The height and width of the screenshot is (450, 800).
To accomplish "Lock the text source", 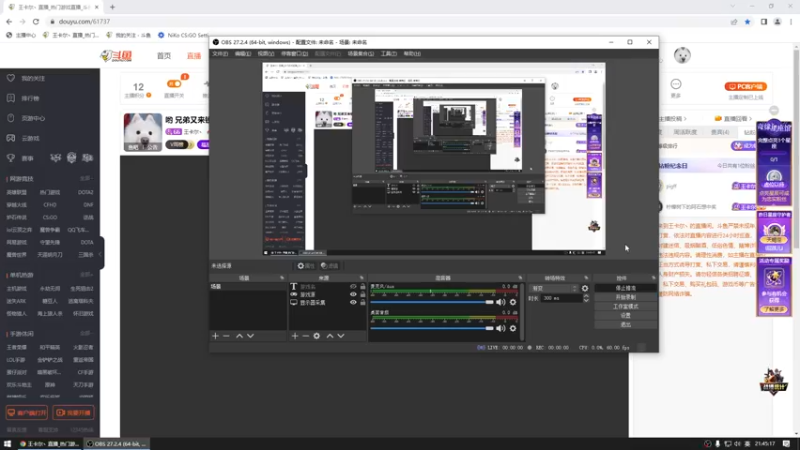I will point(363,287).
